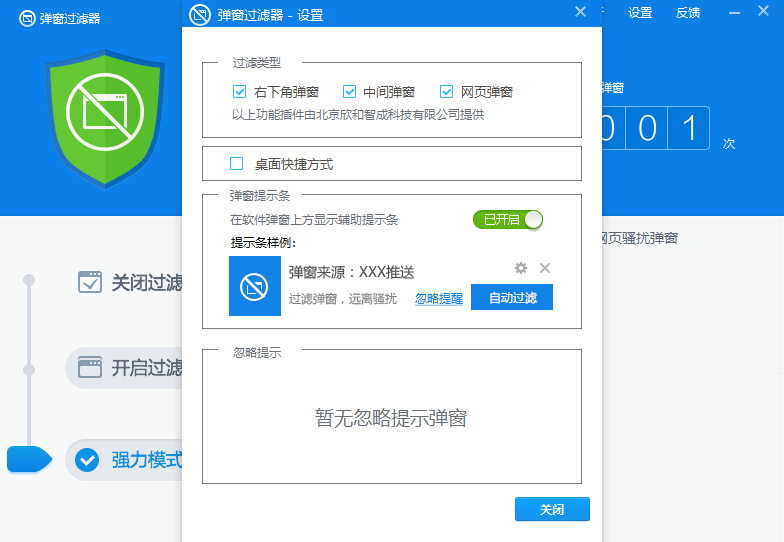
Task: Click the 开启过滤 window icon
Action: pos(90,368)
